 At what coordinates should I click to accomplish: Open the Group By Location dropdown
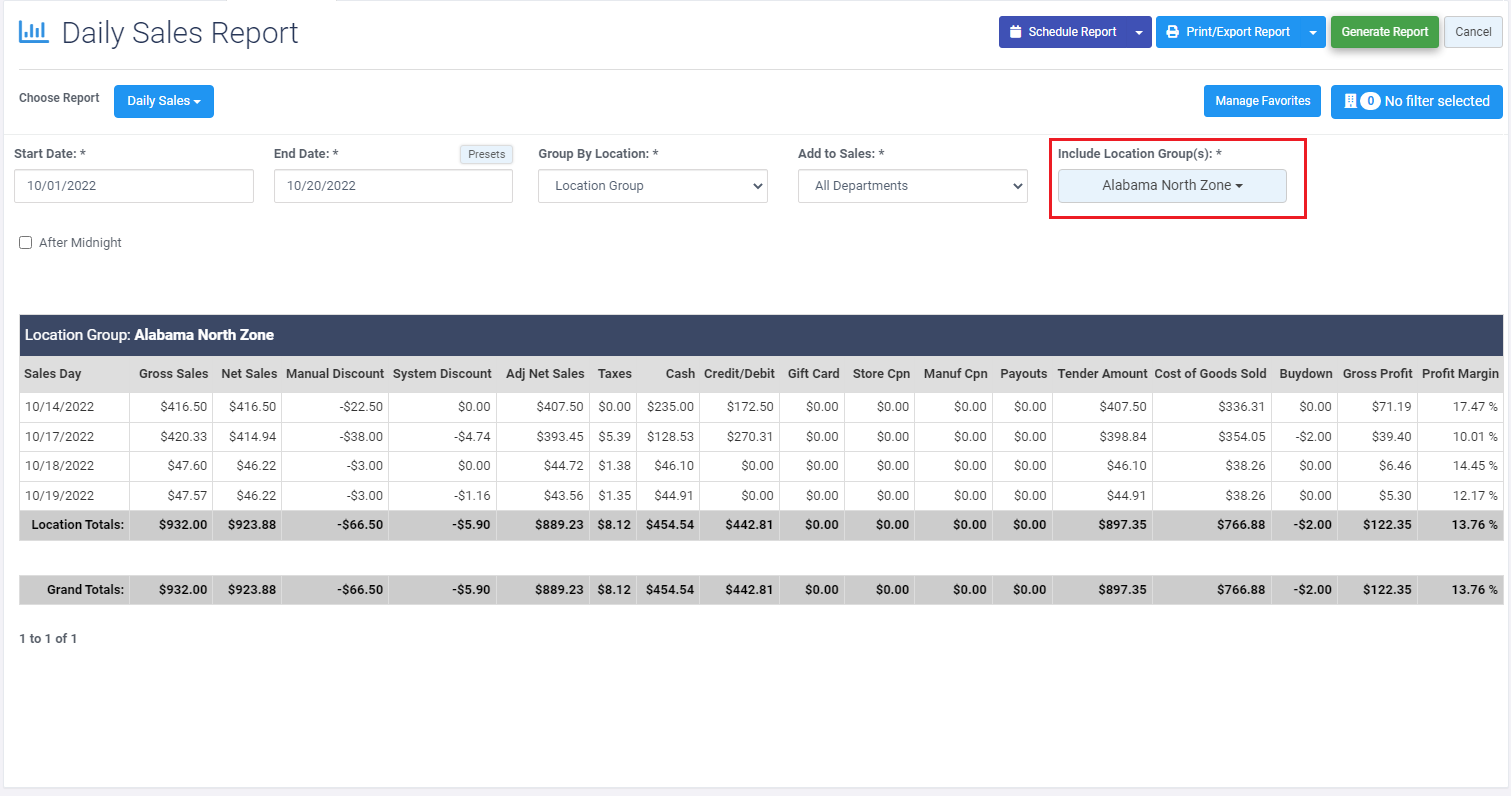[x=652, y=185]
